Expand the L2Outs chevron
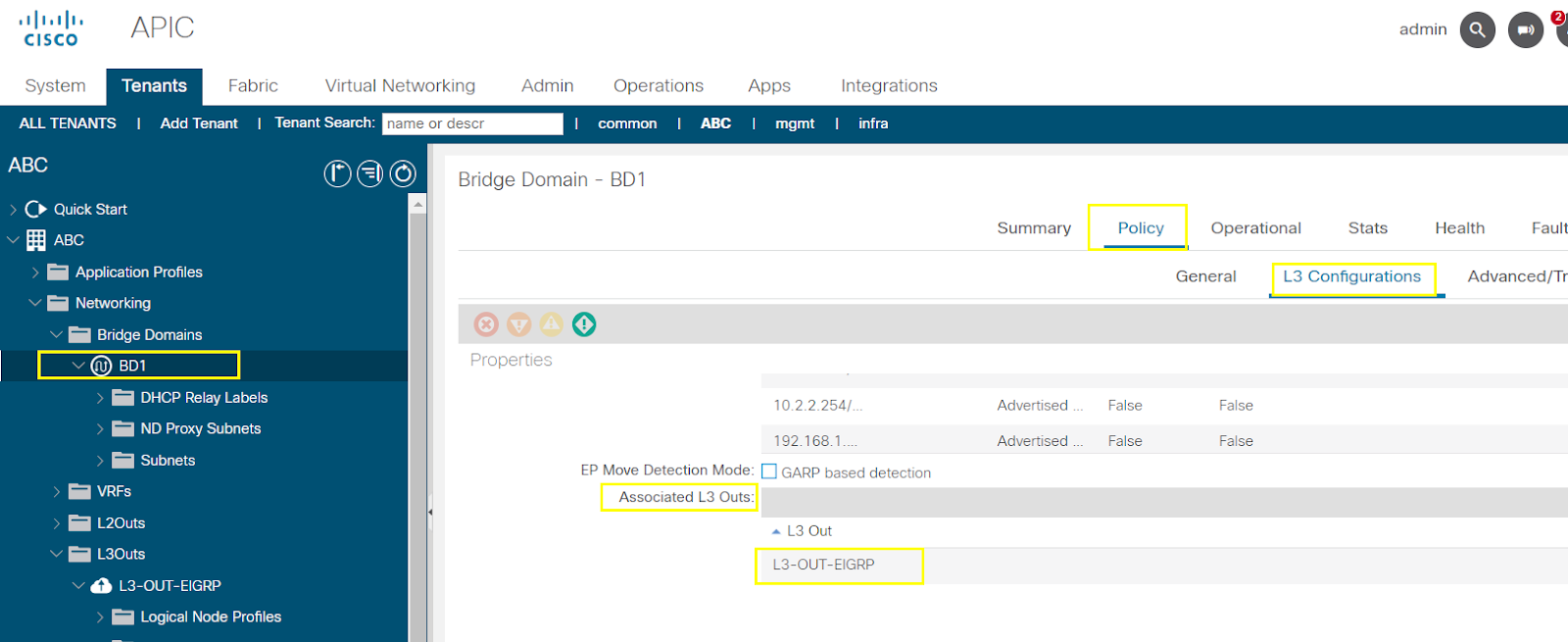The height and width of the screenshot is (642, 1568). pos(57,522)
